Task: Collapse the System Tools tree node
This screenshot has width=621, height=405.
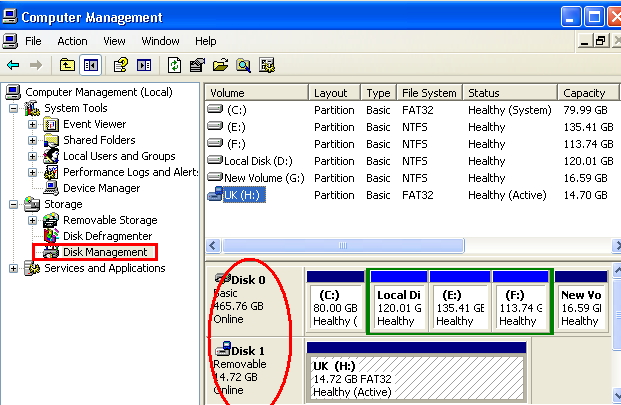Action: (x=13, y=108)
